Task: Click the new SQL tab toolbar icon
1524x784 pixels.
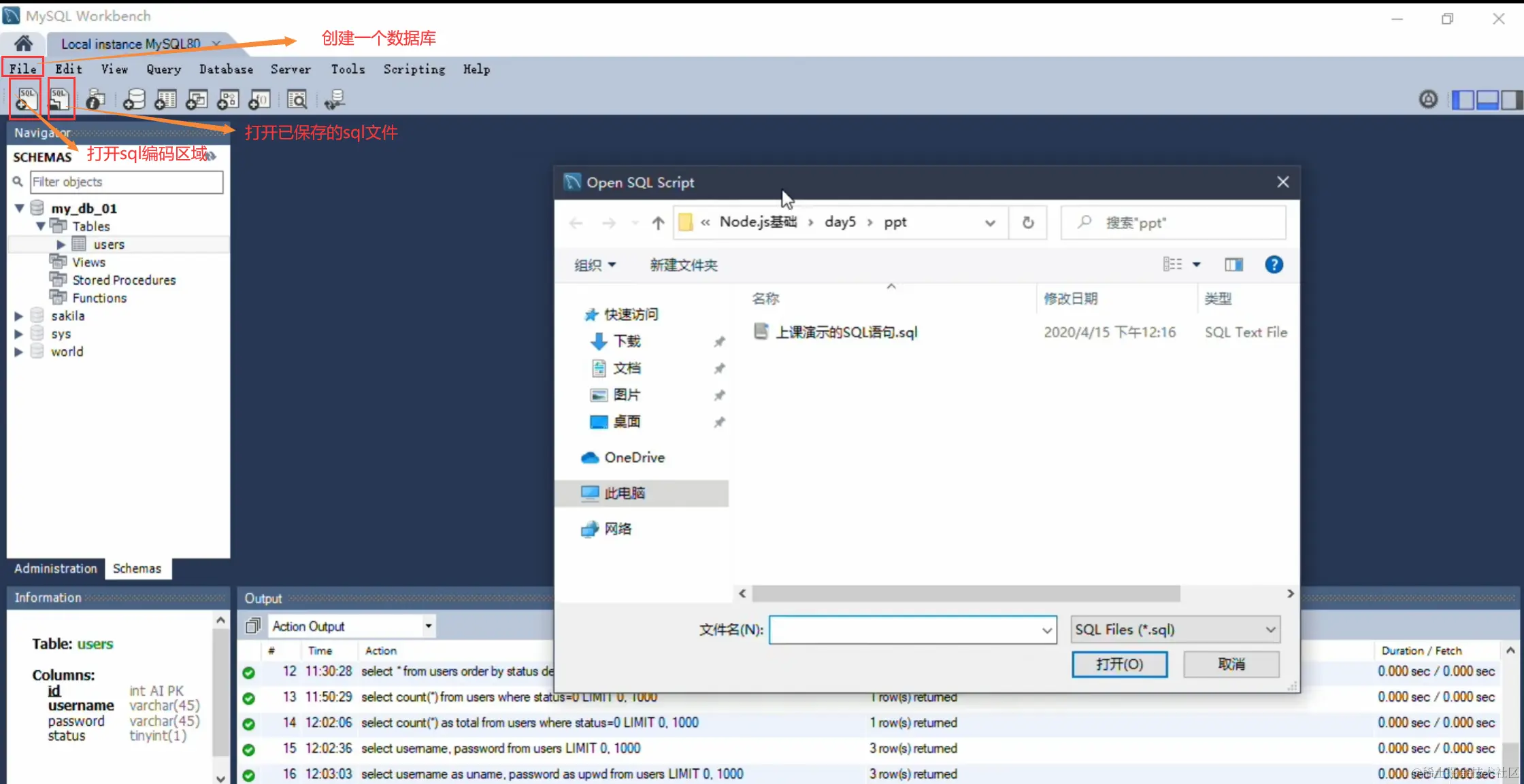Action: (26, 99)
